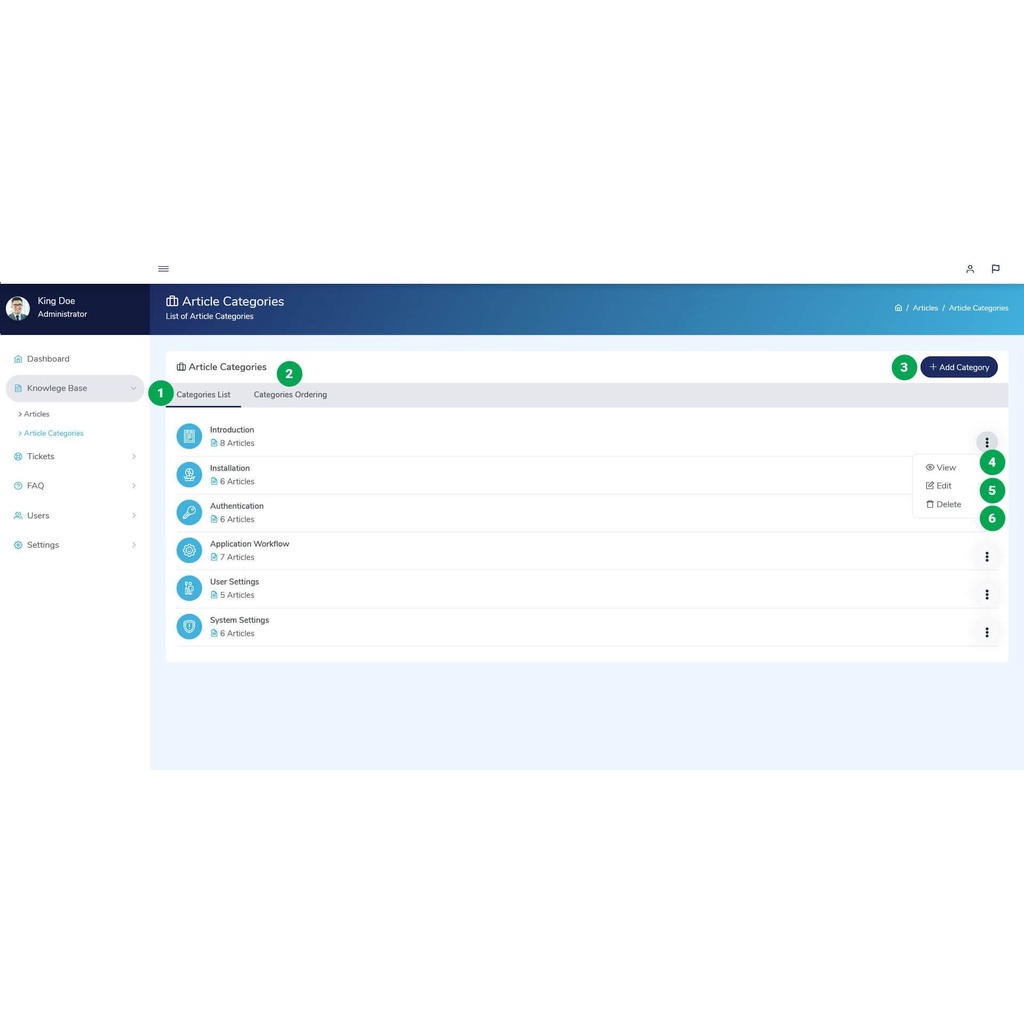Expand the Users menu chevron
This screenshot has width=1024, height=1024.
[133, 515]
